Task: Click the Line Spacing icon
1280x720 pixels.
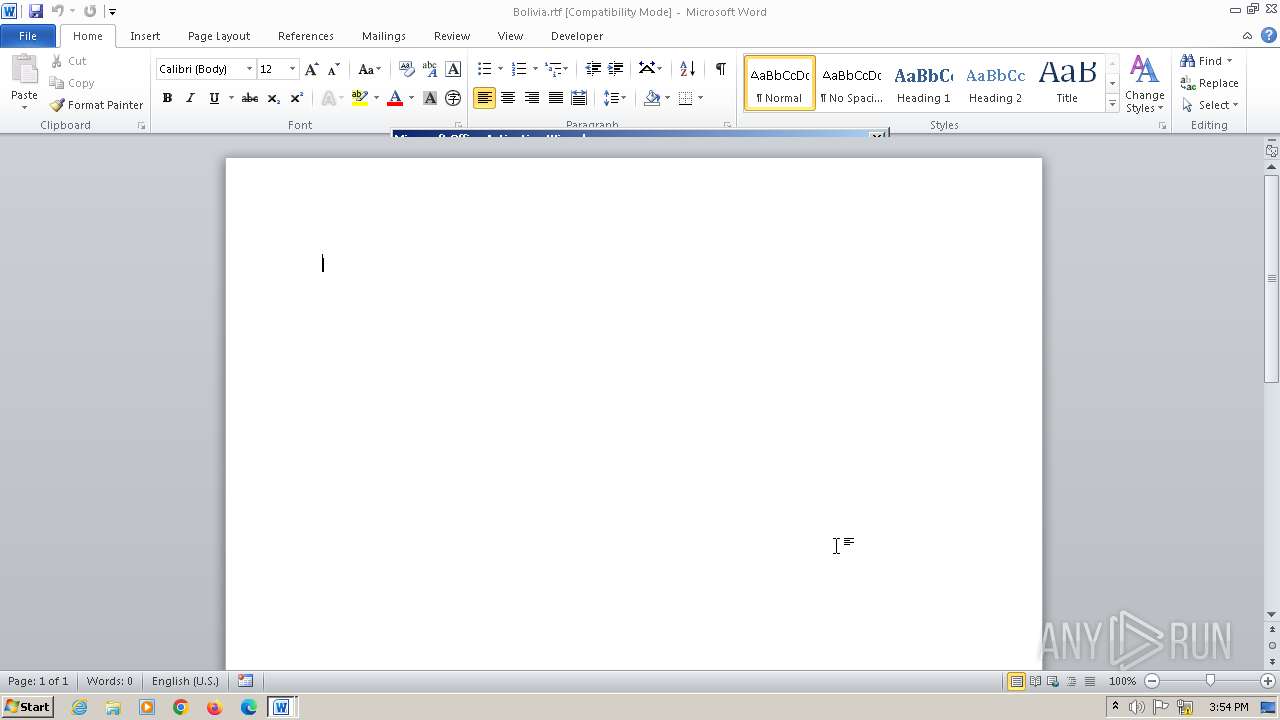Action: [611, 98]
